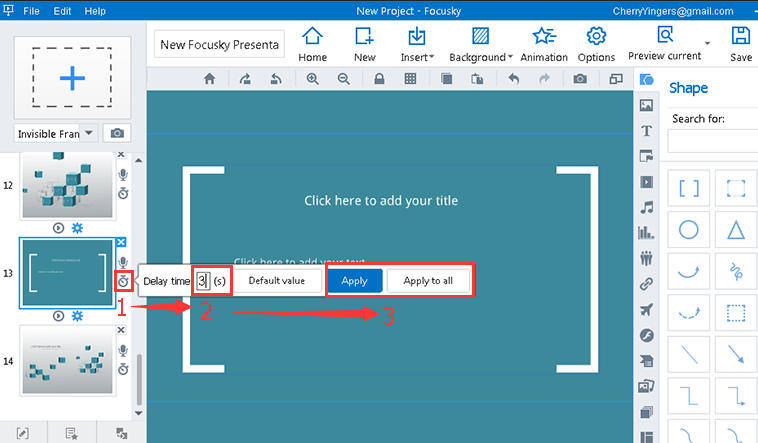Open the chart panel icon

point(646,233)
